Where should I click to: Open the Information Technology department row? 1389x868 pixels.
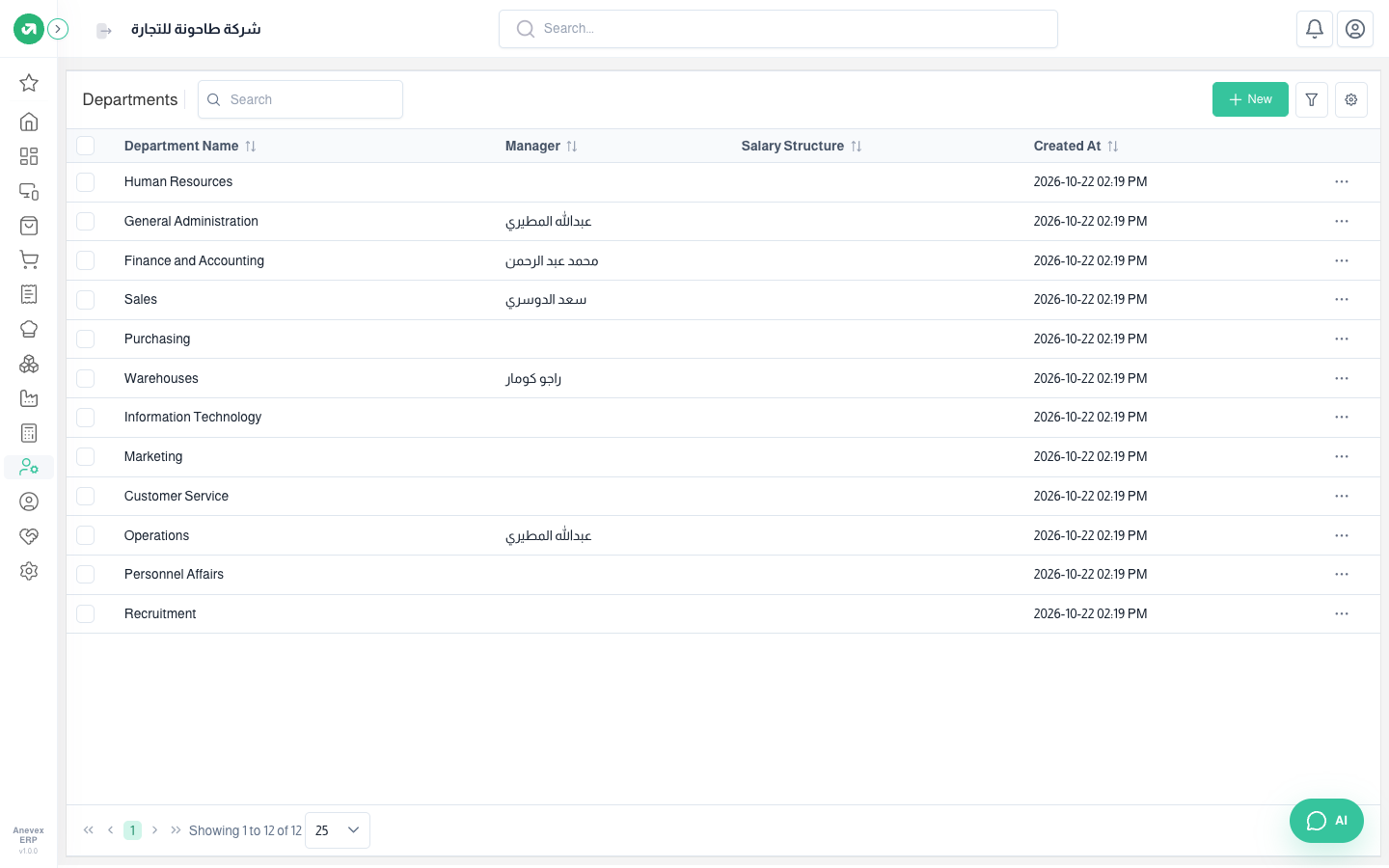(x=723, y=418)
